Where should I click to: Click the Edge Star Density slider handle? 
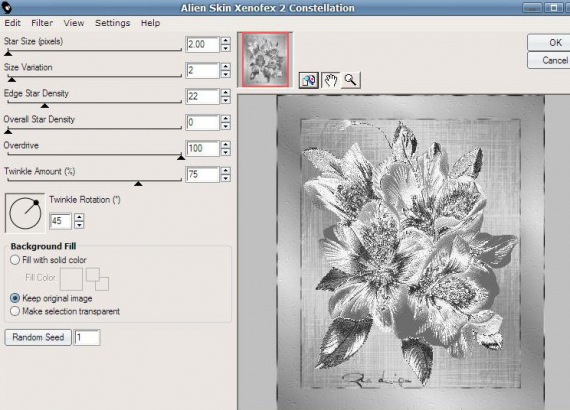pos(44,105)
